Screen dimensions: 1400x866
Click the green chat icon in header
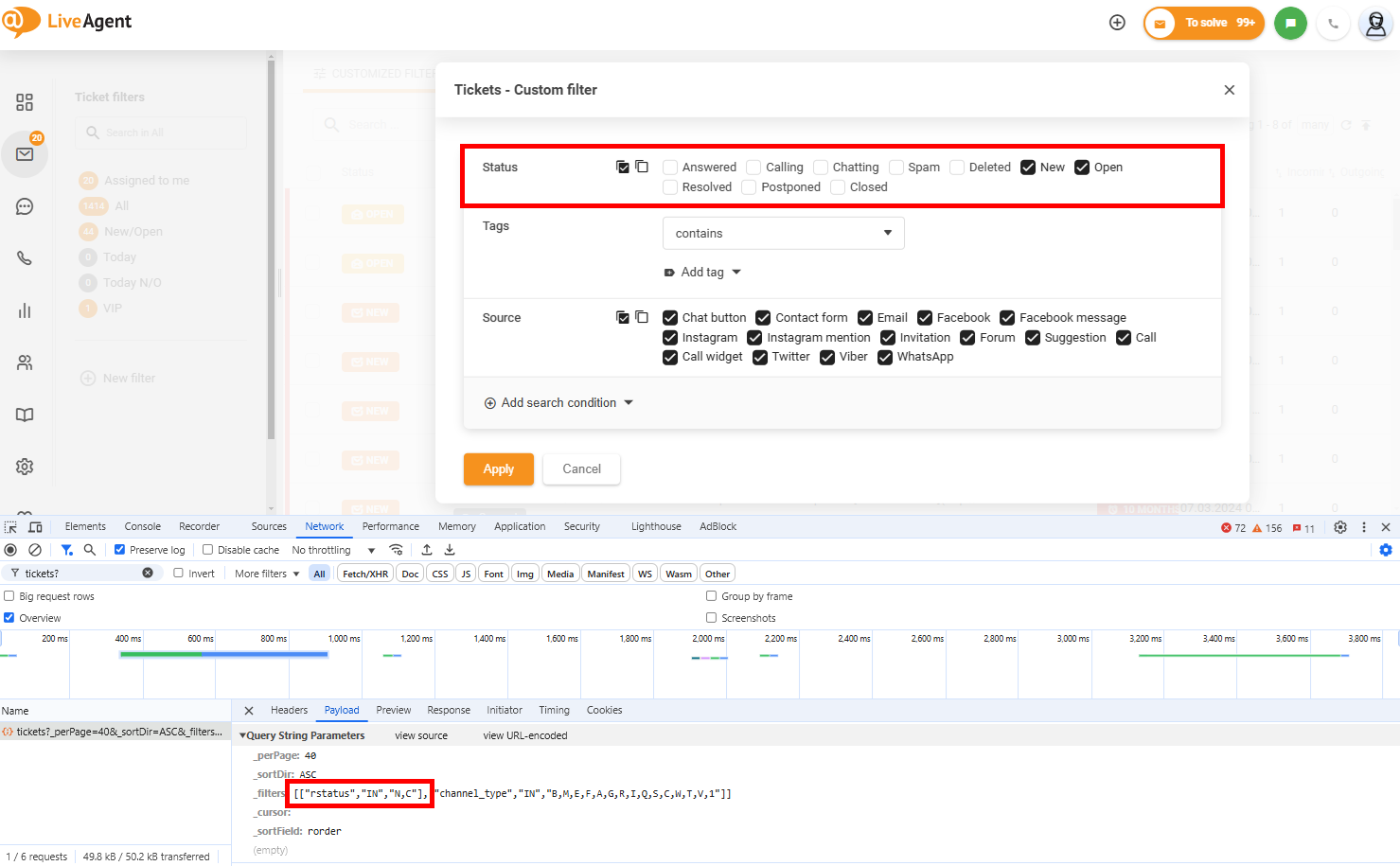(x=1290, y=24)
